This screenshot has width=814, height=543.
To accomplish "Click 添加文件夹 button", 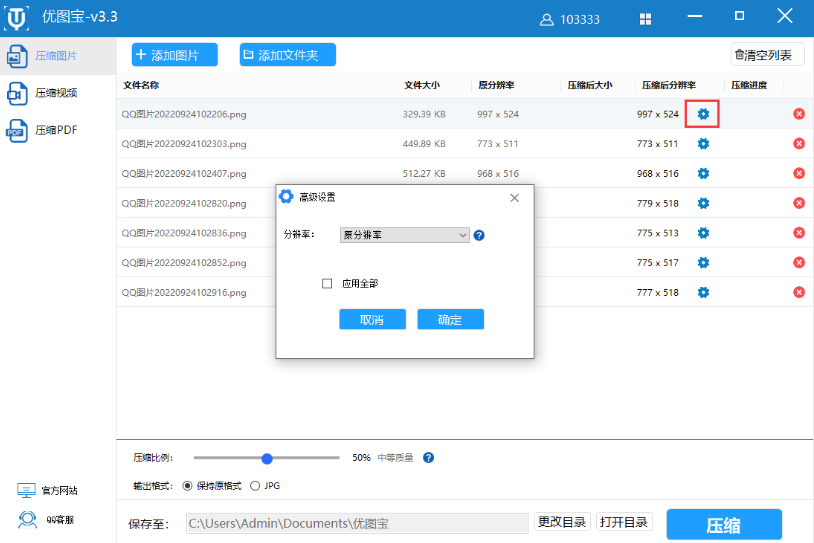I will tap(288, 55).
